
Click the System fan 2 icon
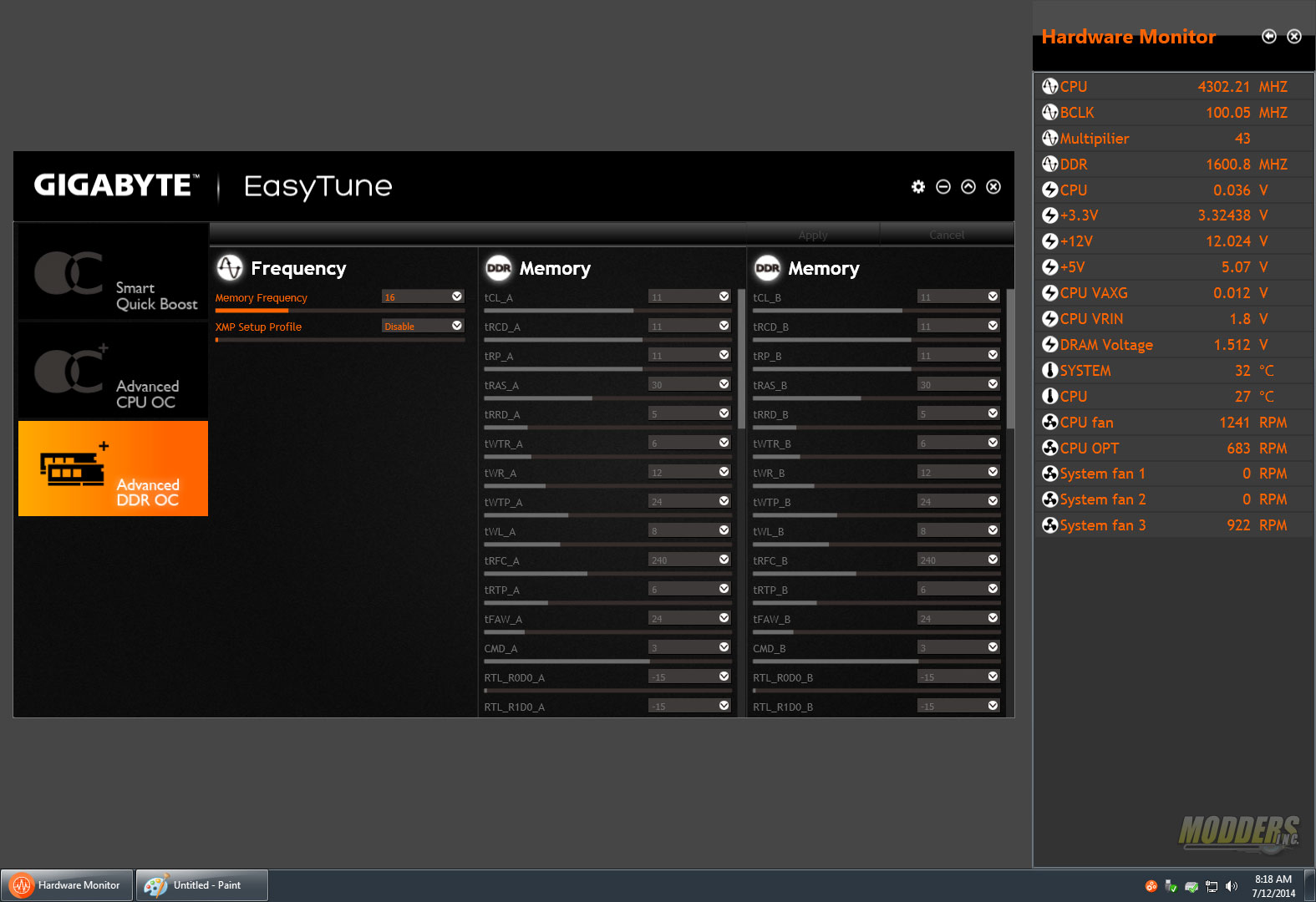click(x=1050, y=499)
